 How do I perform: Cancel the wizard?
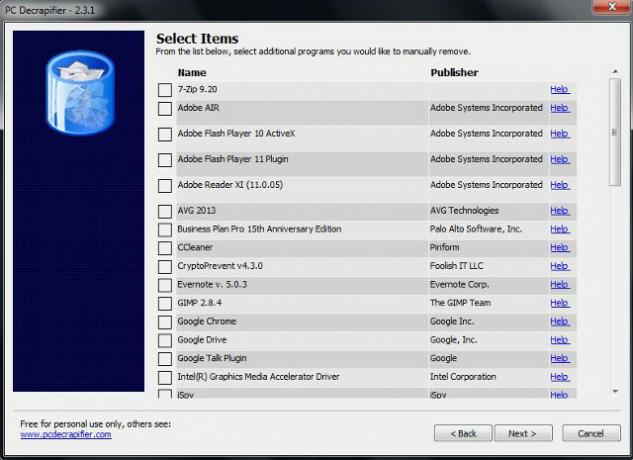591,433
